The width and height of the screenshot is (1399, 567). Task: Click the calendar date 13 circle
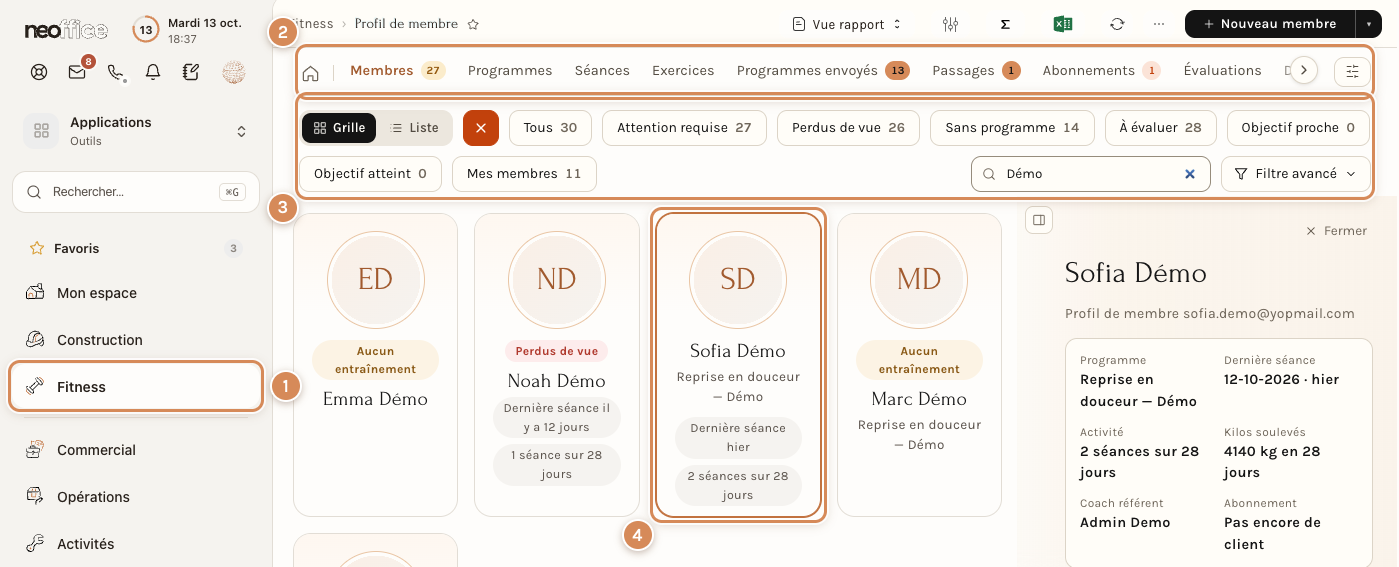coord(146,30)
